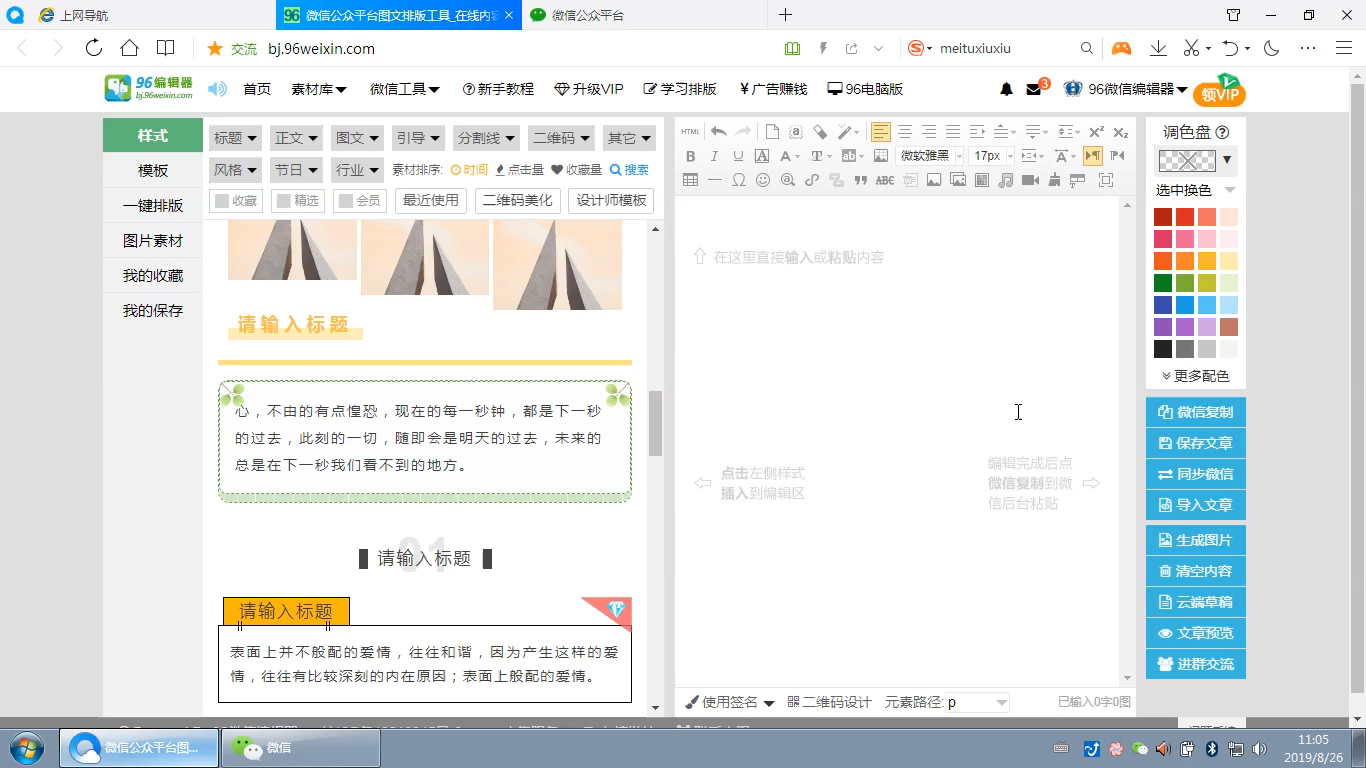Open the special character Omega tool

739,181
